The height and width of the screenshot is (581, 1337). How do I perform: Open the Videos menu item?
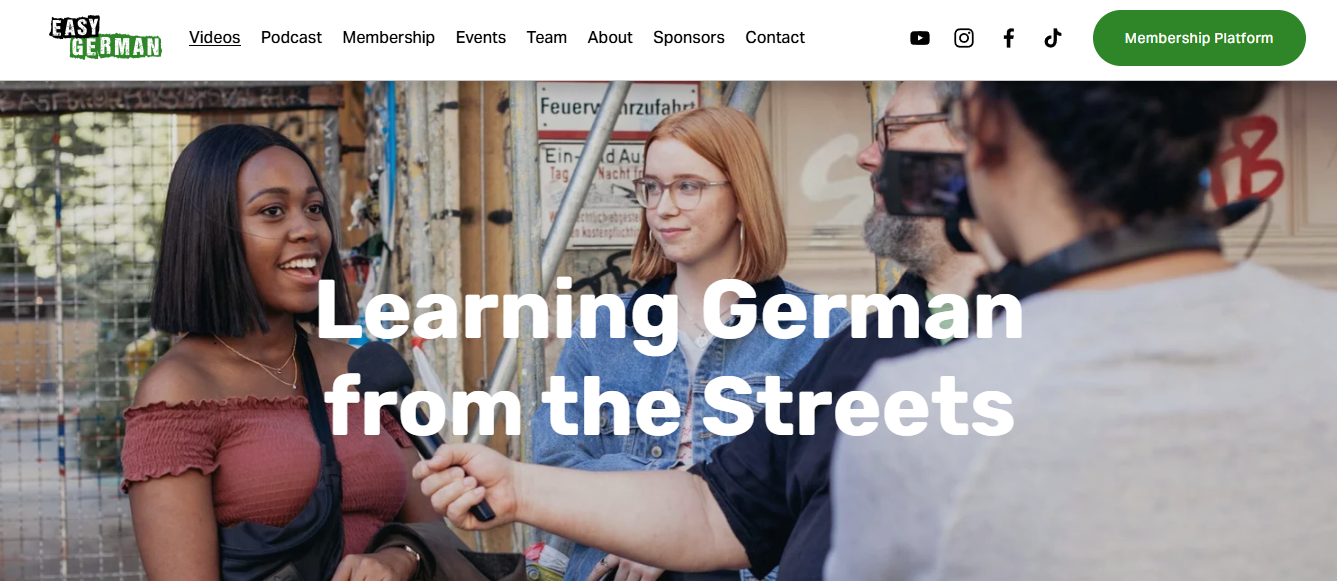215,37
